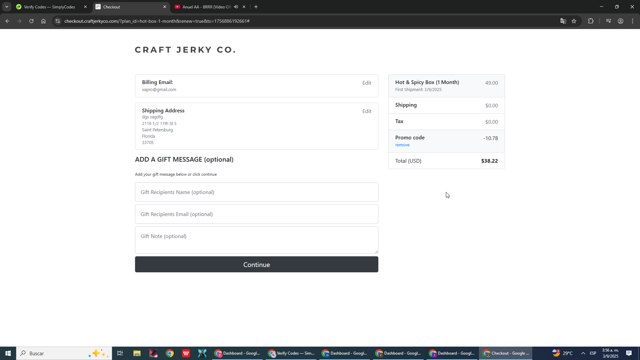The width and height of the screenshot is (640, 360).
Task: Switch to Verify Codes Chrome taskbar window
Action: pos(291,353)
